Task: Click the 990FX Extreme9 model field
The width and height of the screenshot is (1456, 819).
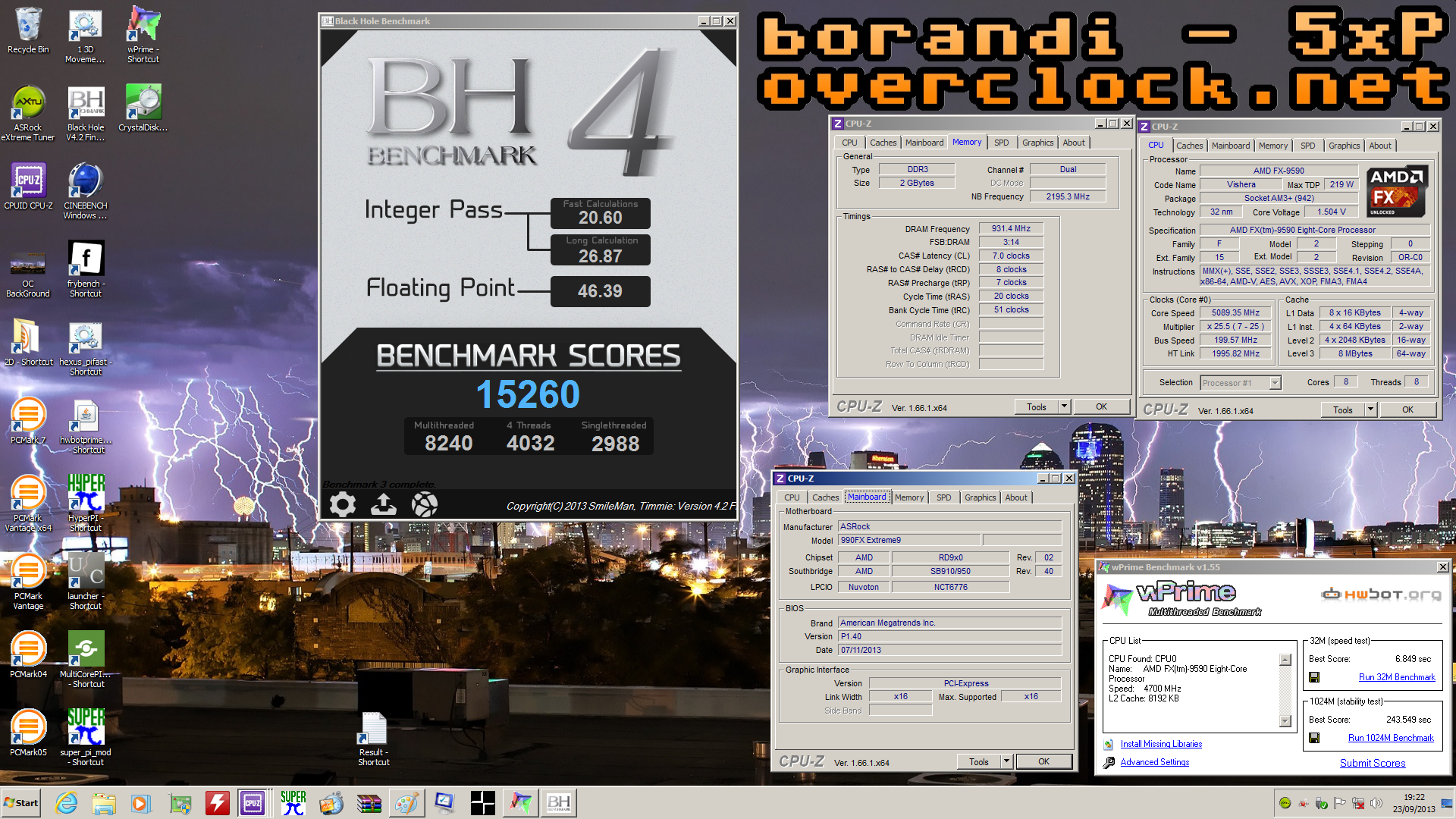Action: [909, 540]
